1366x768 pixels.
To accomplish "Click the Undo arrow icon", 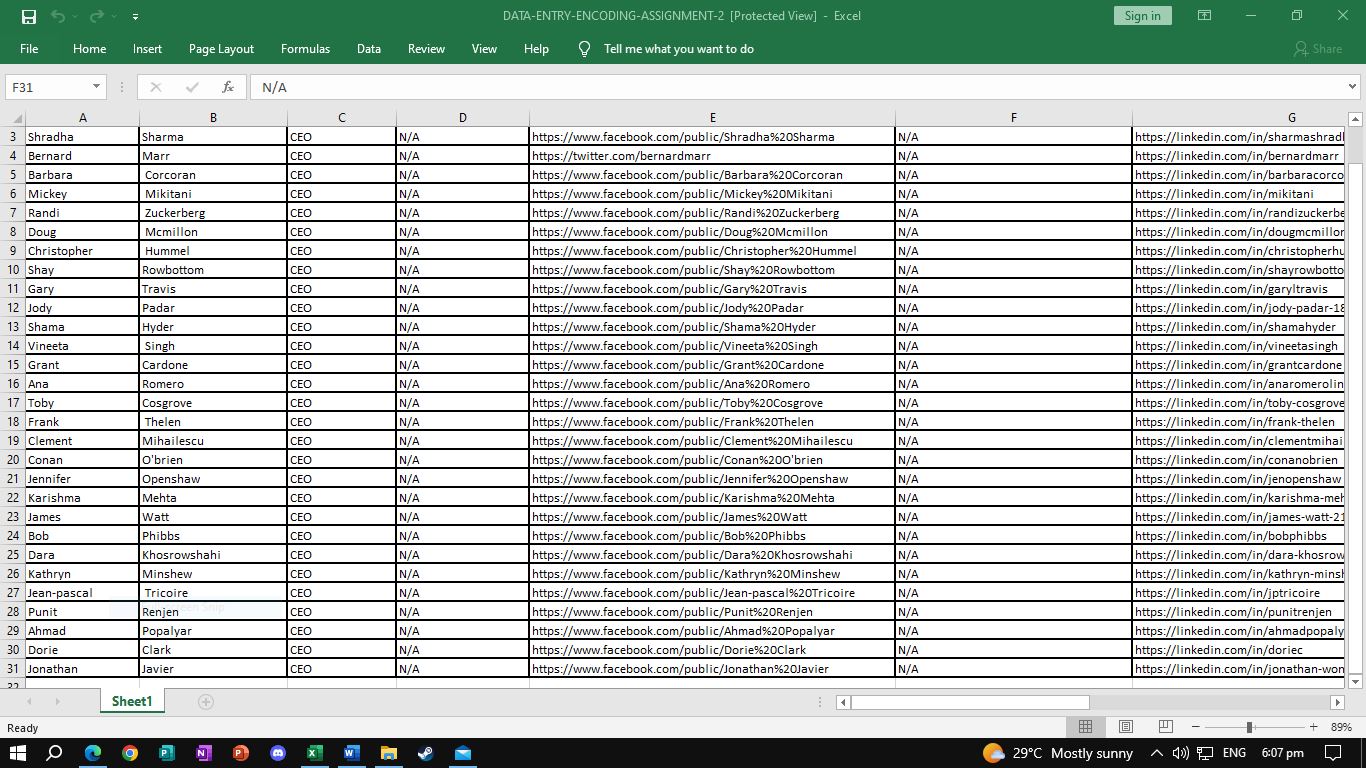I will point(58,16).
